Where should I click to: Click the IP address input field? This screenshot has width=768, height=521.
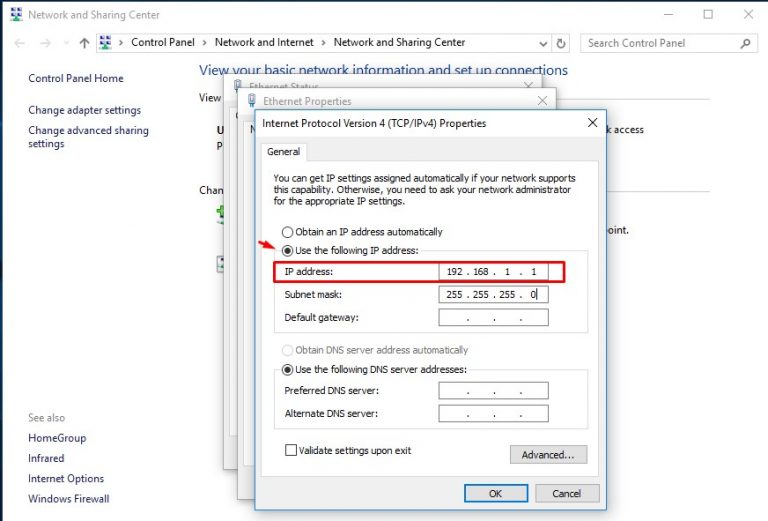click(x=493, y=272)
